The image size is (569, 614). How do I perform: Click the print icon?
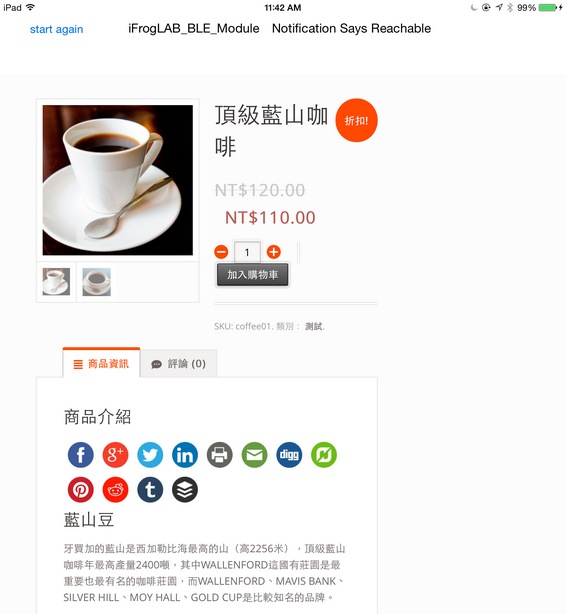(x=220, y=455)
